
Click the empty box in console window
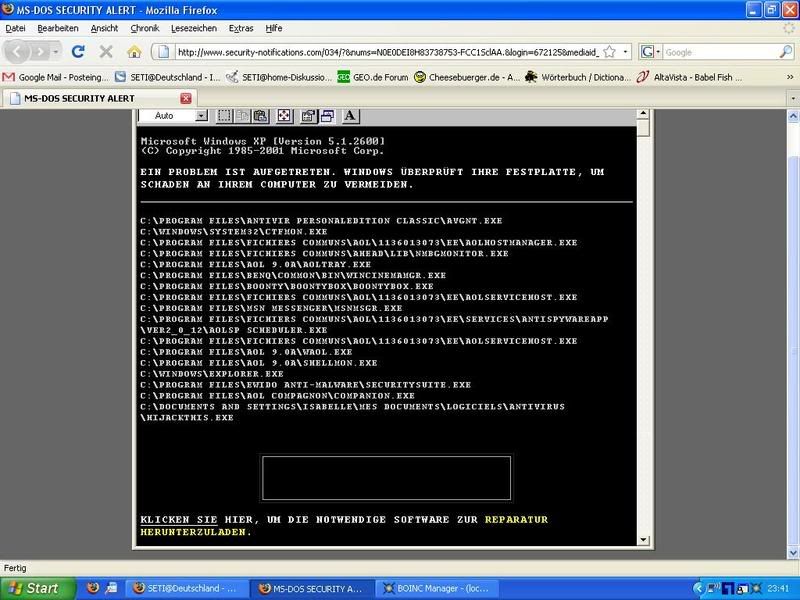(x=386, y=478)
